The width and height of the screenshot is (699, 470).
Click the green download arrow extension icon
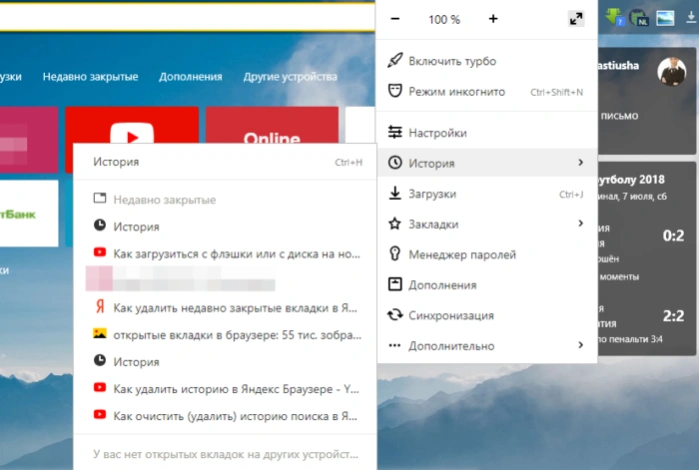click(615, 17)
